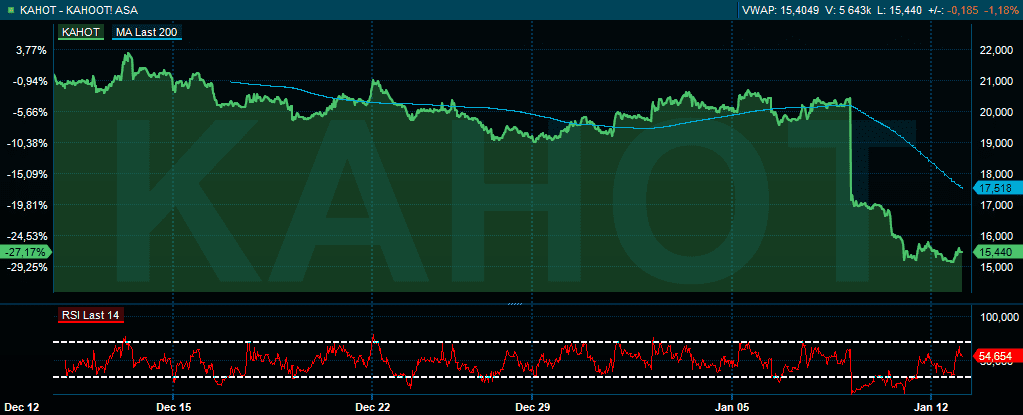Click the Jan 12 date label

[x=932, y=407]
